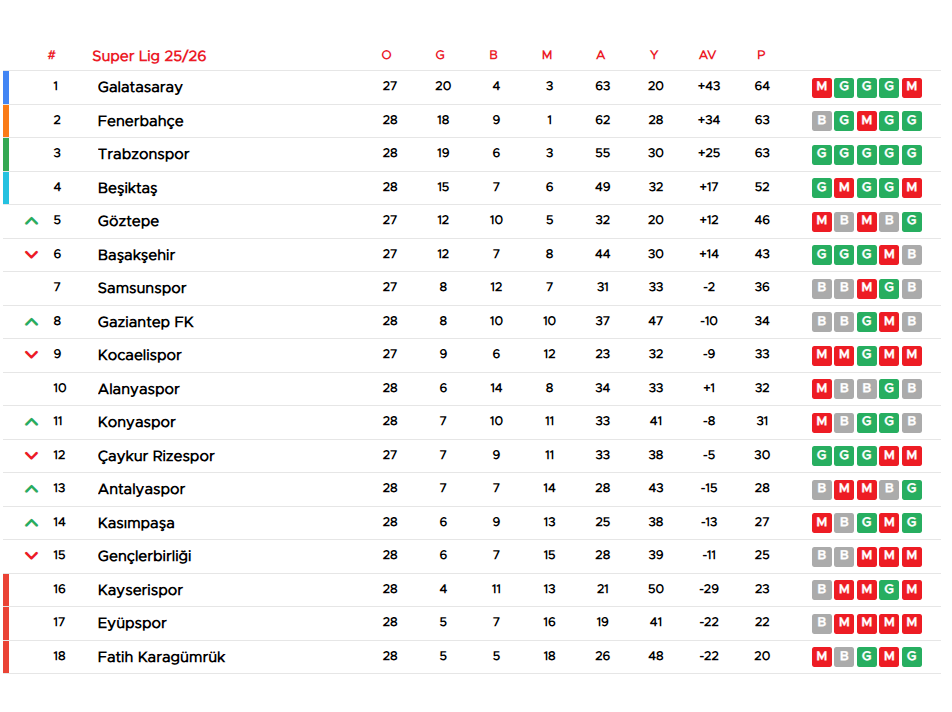This screenshot has height=712, width=952.
Task: Click the green up arrow beside Göztepe
Action: tap(31, 221)
